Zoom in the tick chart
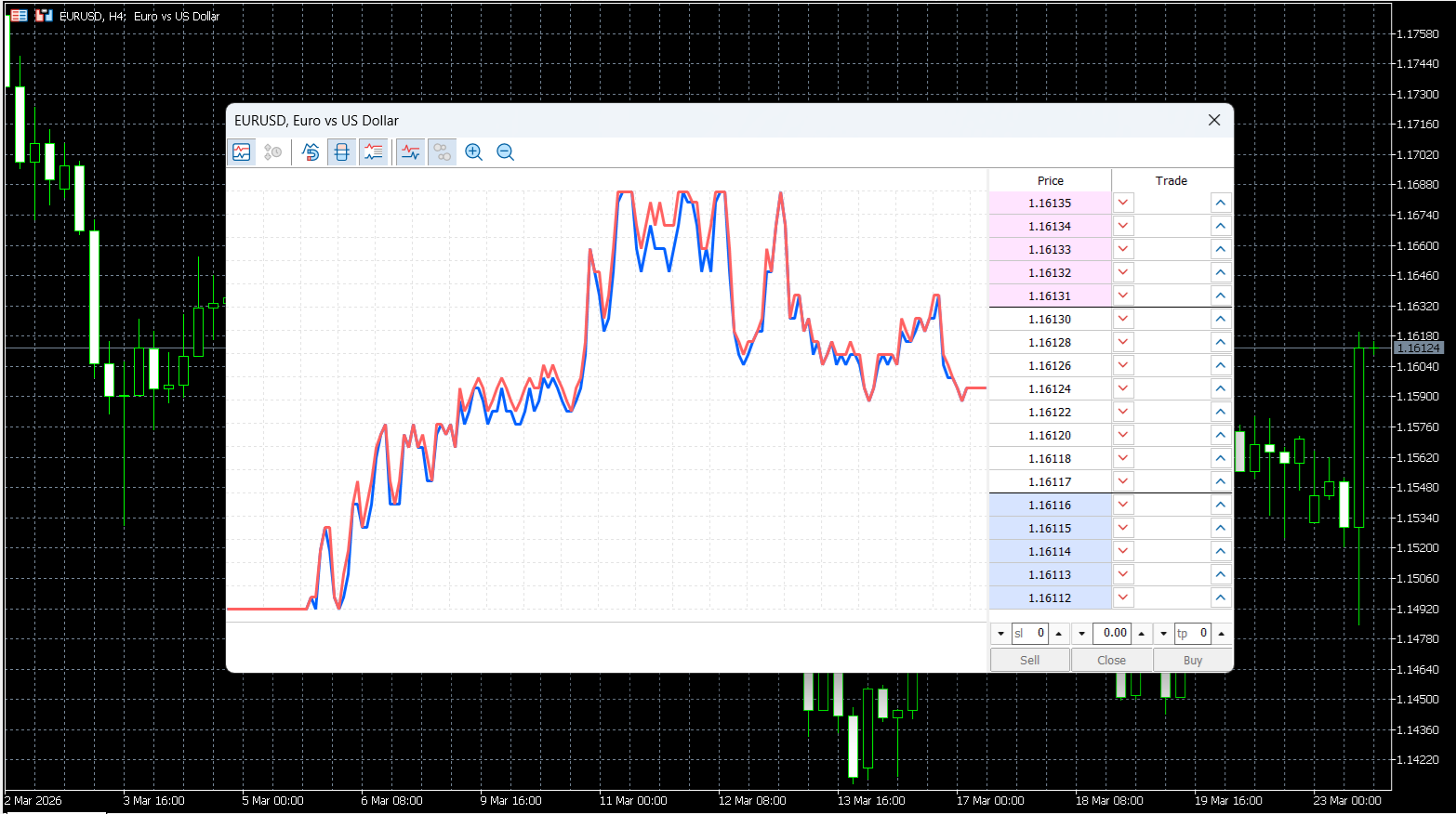 474,152
